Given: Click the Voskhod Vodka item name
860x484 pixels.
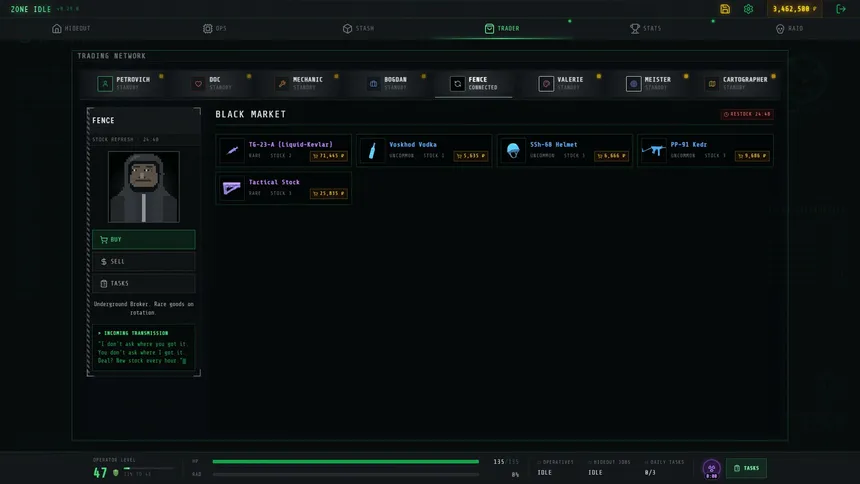Looking at the screenshot, I should point(413,144).
